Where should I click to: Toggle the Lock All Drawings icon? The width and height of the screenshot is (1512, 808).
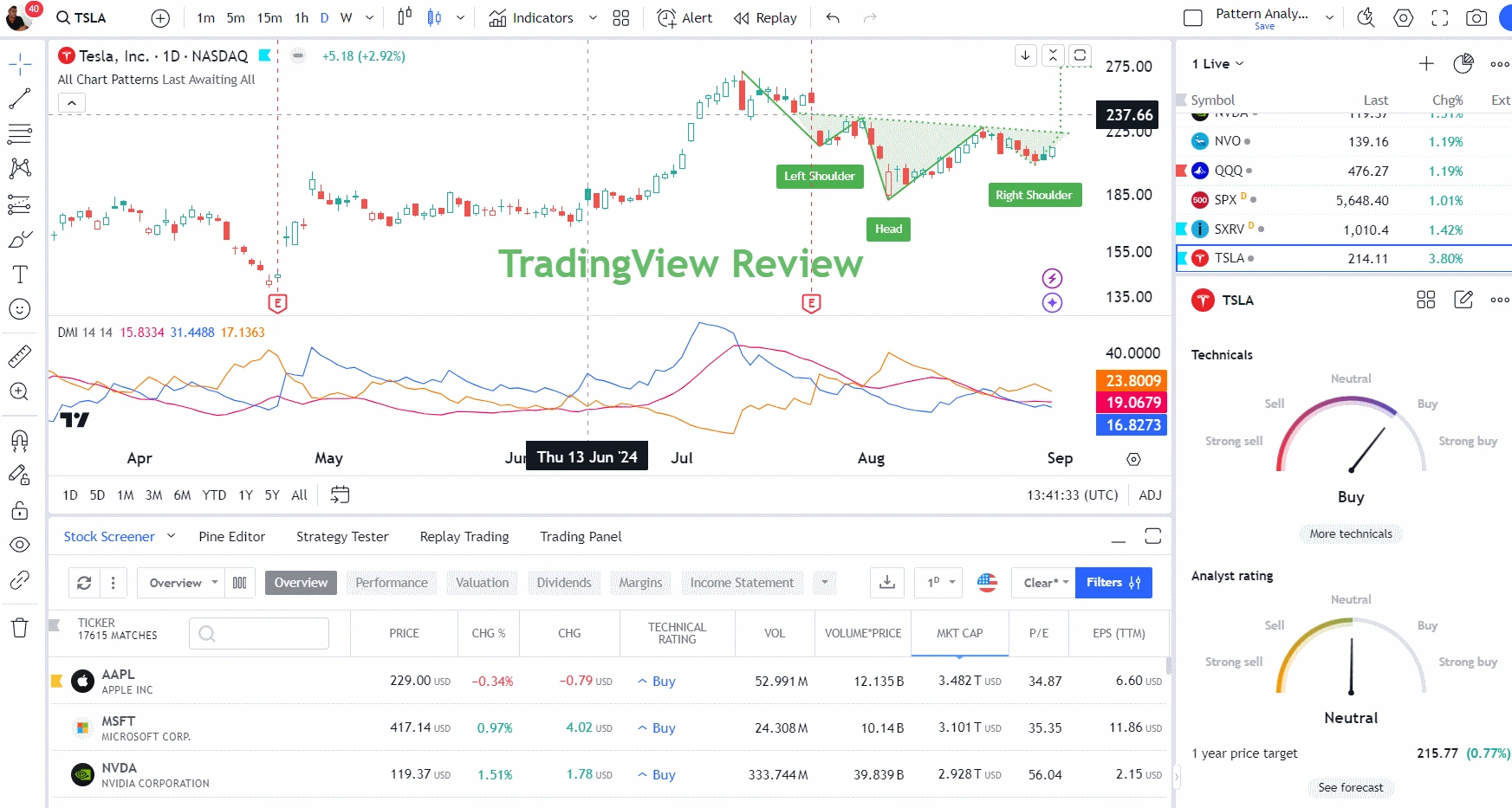[x=19, y=510]
